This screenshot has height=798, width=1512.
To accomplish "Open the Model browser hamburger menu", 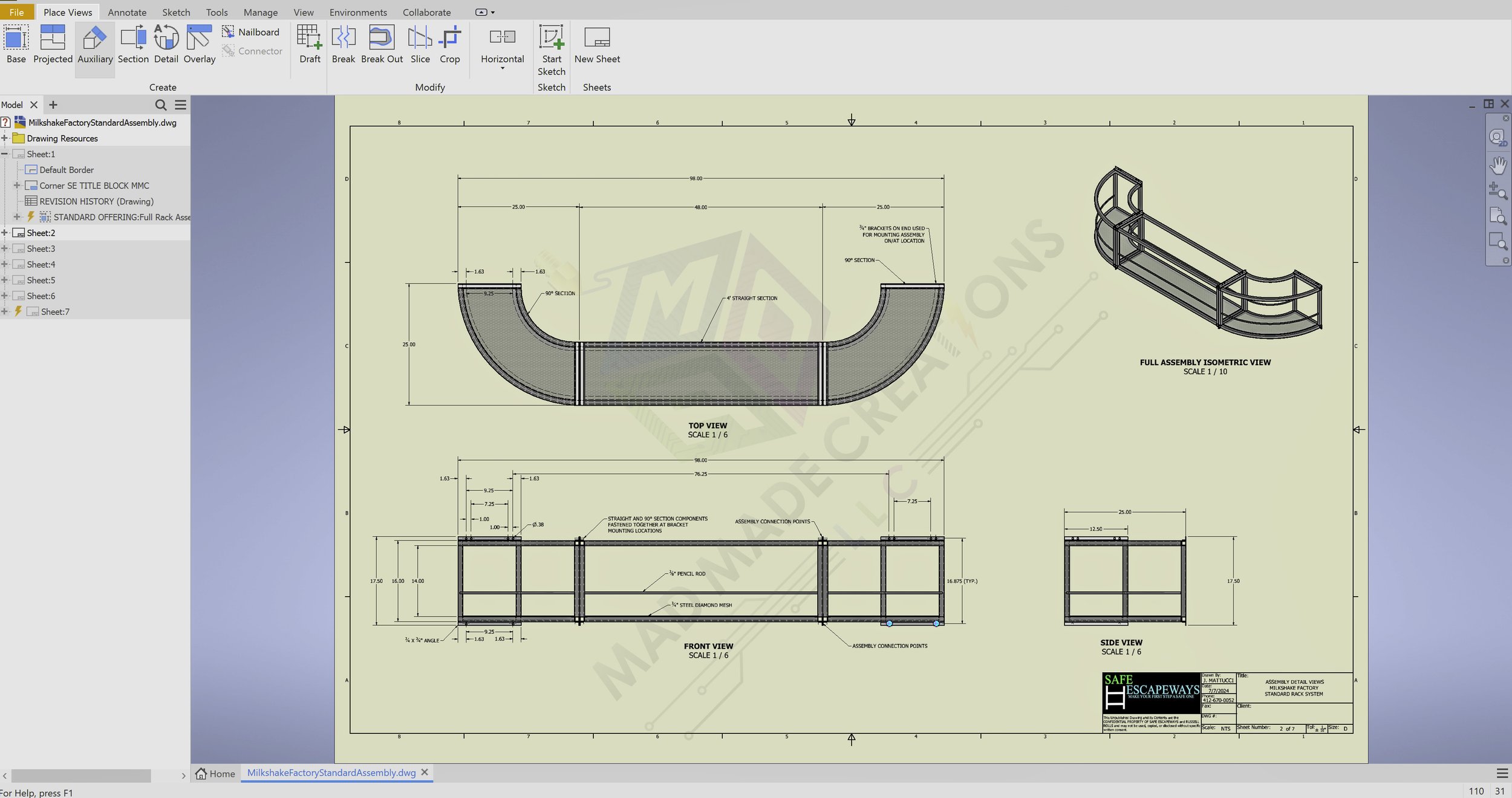I will (180, 105).
